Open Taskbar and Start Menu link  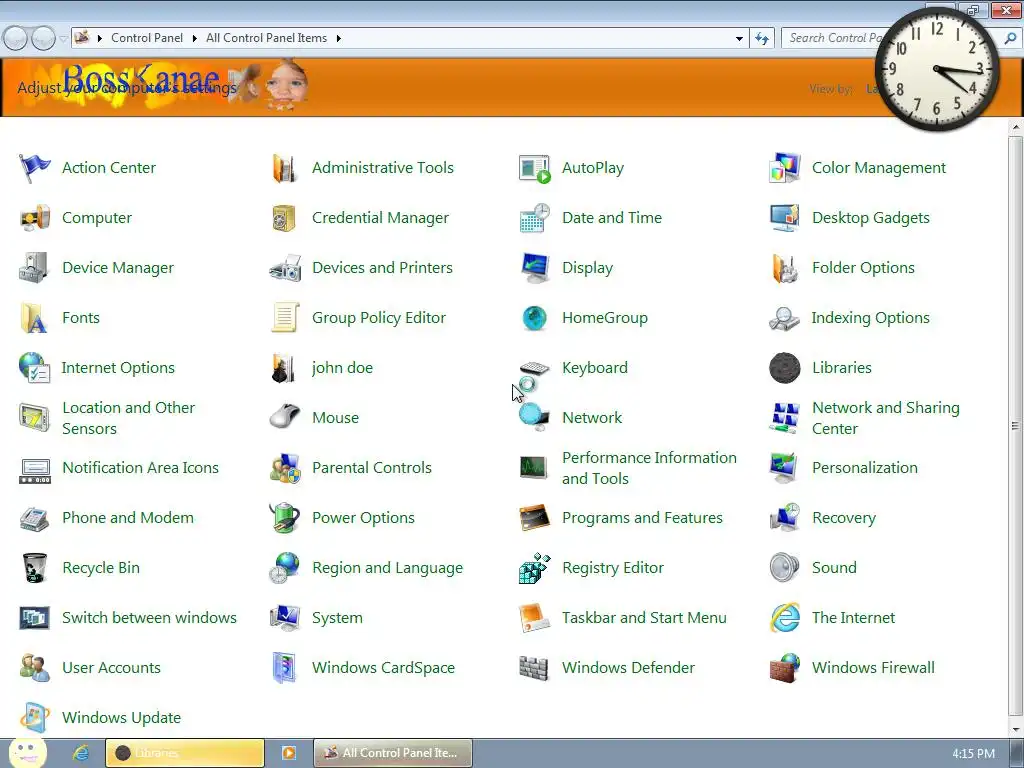(644, 618)
